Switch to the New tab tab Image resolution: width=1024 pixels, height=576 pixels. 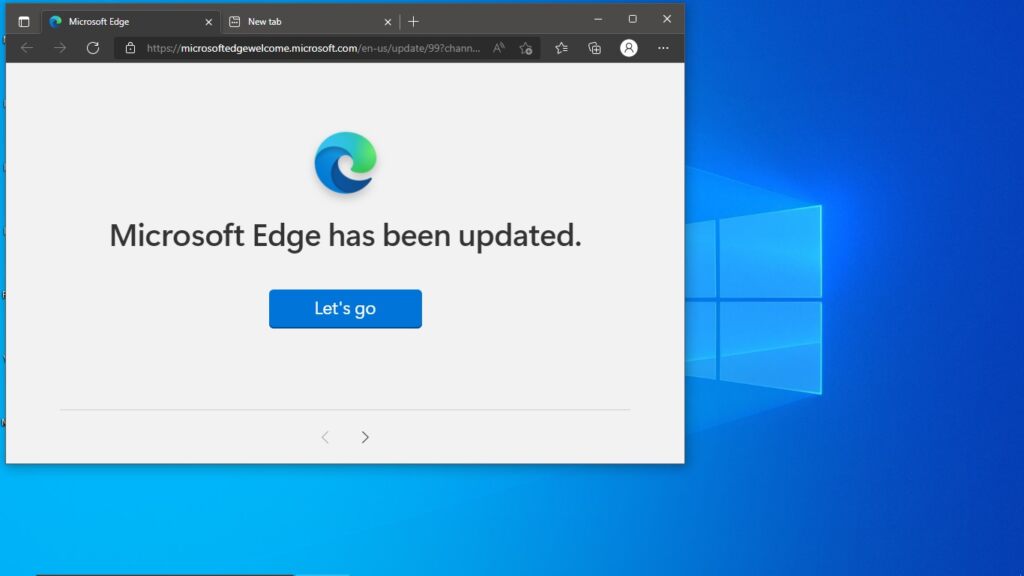click(x=310, y=22)
